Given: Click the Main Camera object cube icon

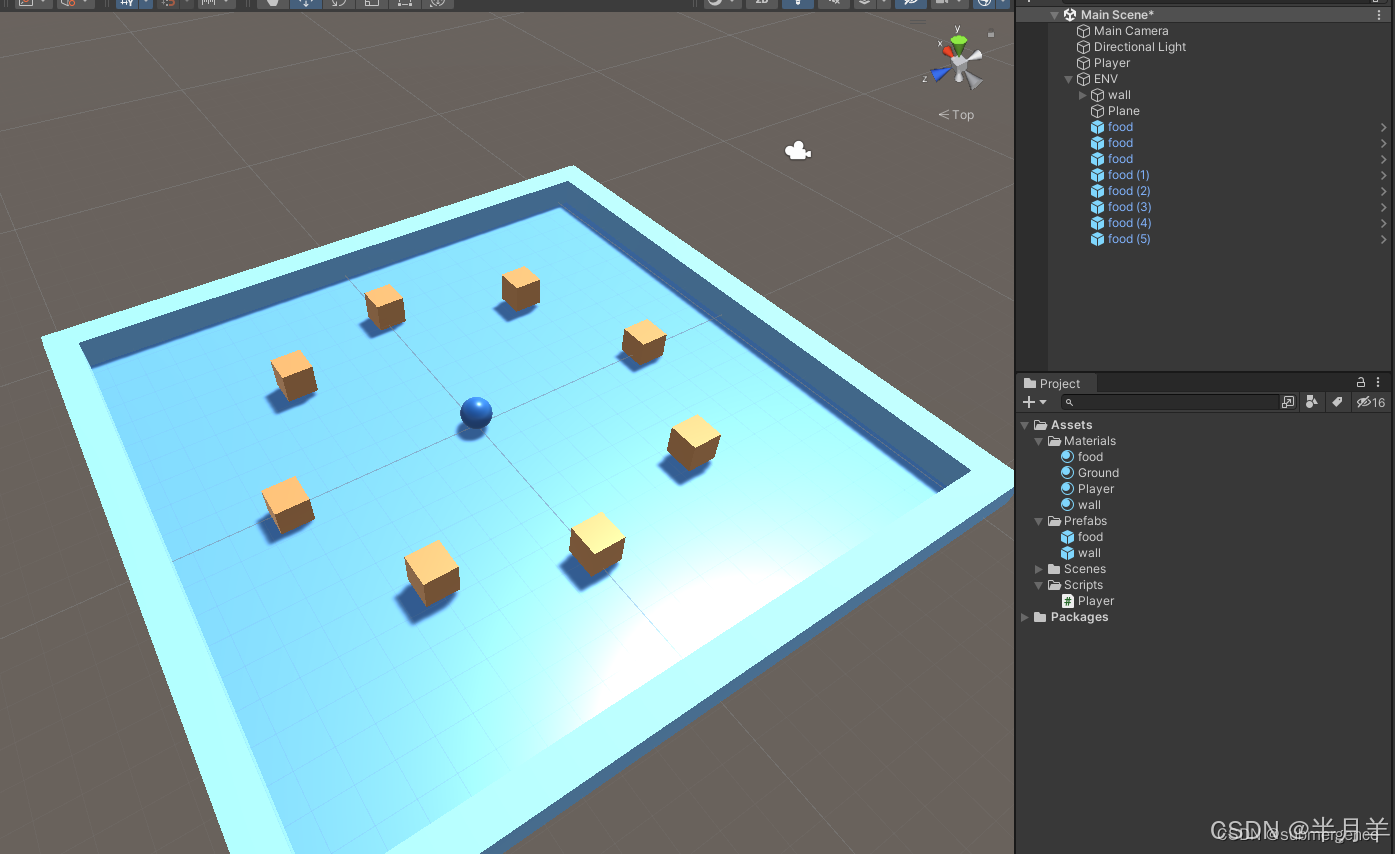Looking at the screenshot, I should (x=1083, y=31).
